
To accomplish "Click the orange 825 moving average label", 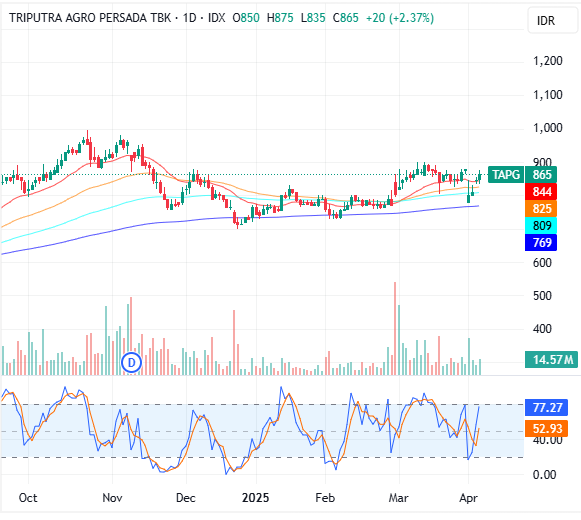I will pyautogui.click(x=541, y=209).
